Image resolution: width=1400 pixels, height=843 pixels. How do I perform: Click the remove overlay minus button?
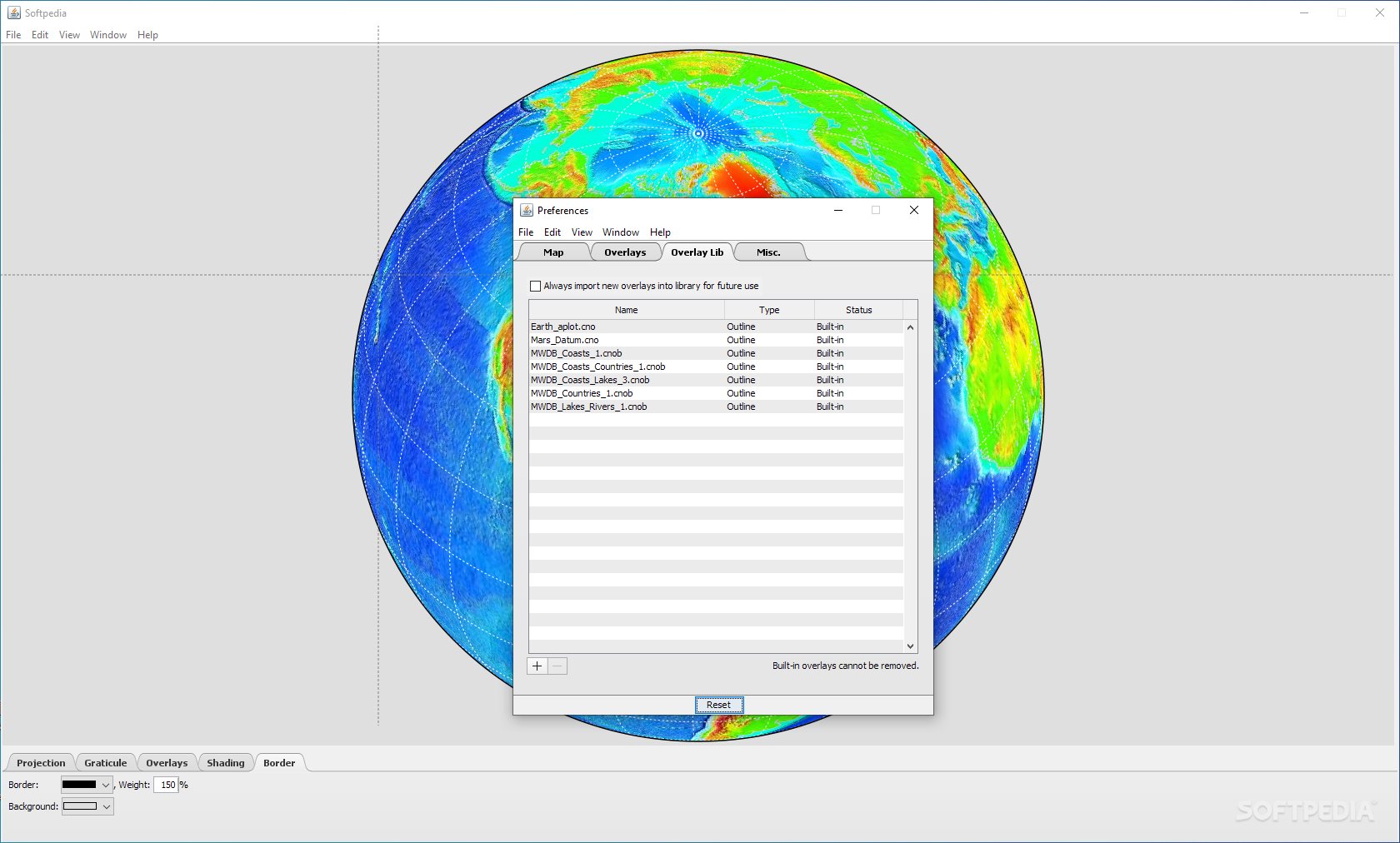[x=557, y=666]
